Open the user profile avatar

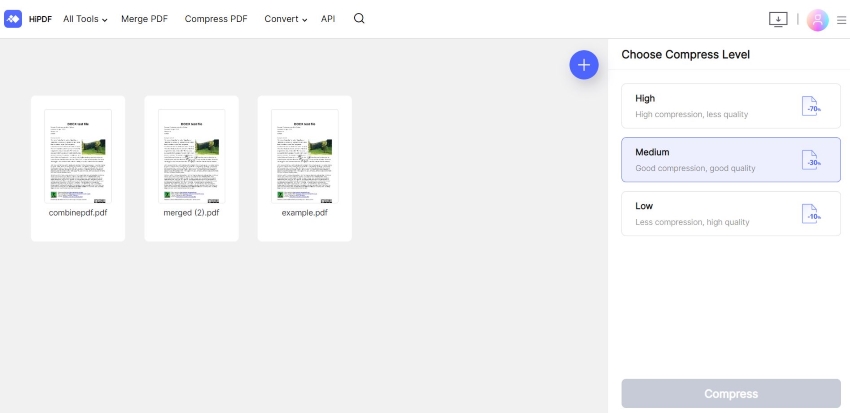tap(817, 20)
